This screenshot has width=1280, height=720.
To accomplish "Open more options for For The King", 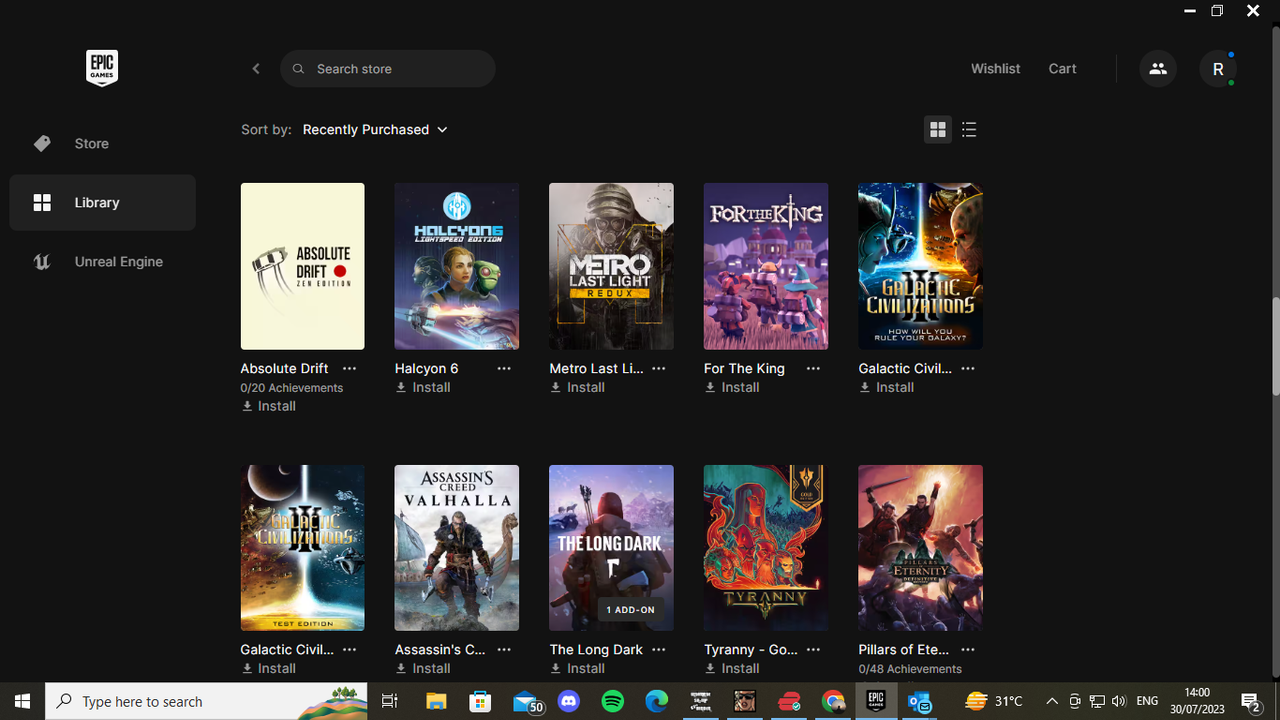I will [813, 369].
